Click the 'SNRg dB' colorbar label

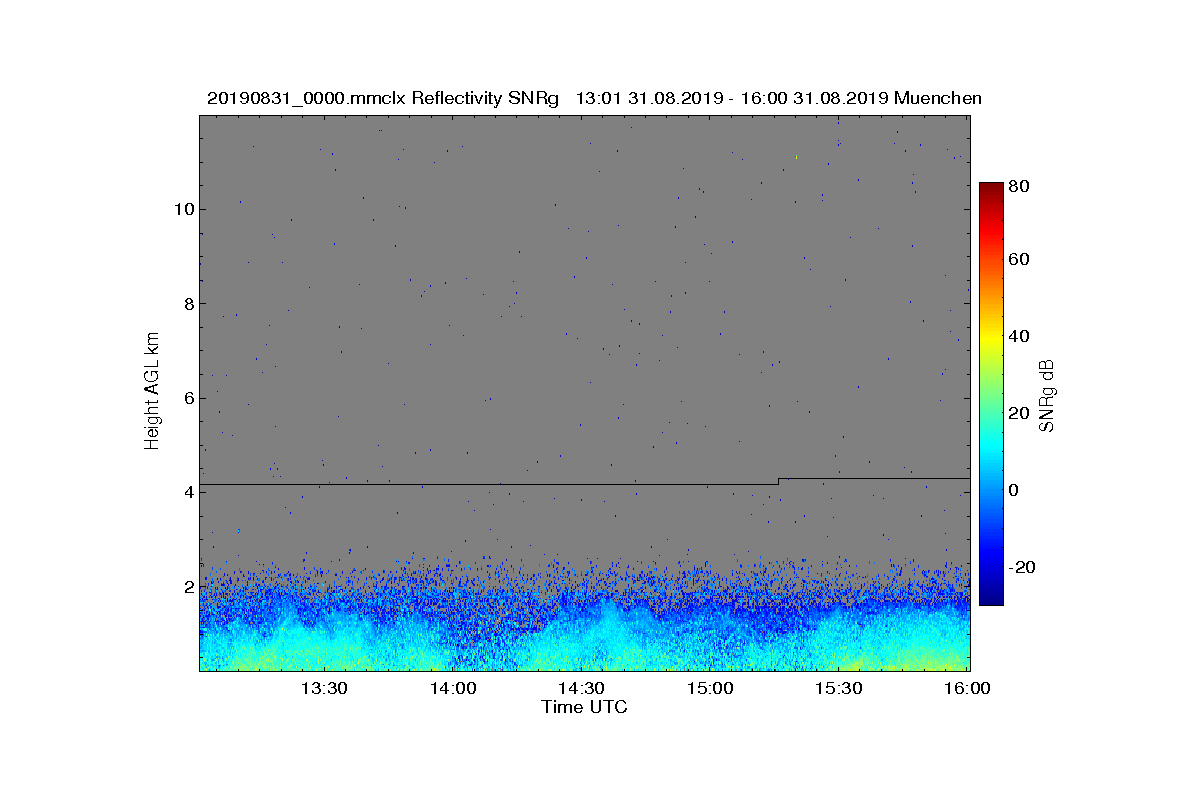pyautogui.click(x=1046, y=395)
